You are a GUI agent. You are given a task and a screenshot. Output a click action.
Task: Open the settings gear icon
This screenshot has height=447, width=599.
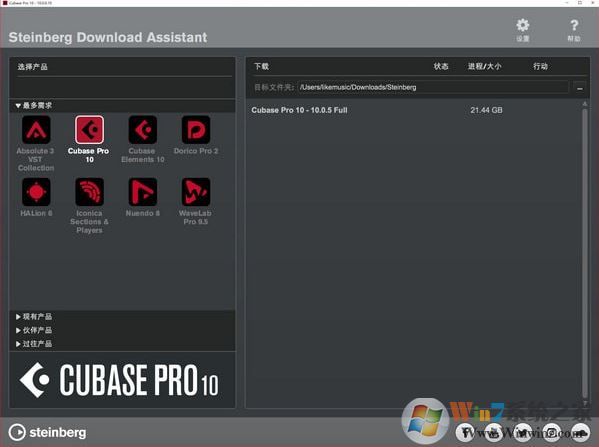pos(523,26)
